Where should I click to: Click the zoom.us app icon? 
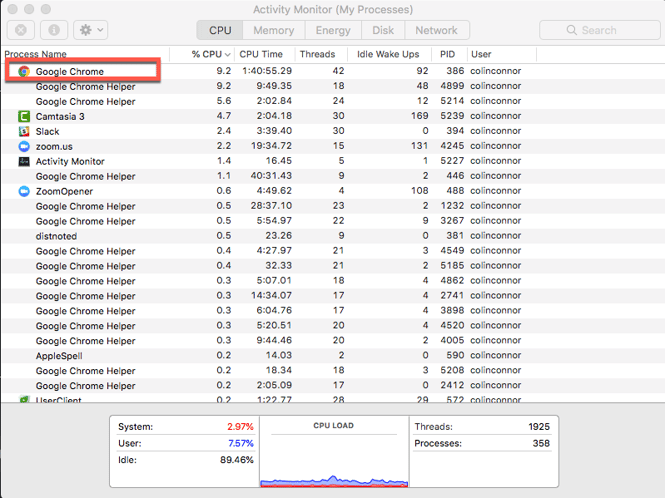click(x=24, y=146)
